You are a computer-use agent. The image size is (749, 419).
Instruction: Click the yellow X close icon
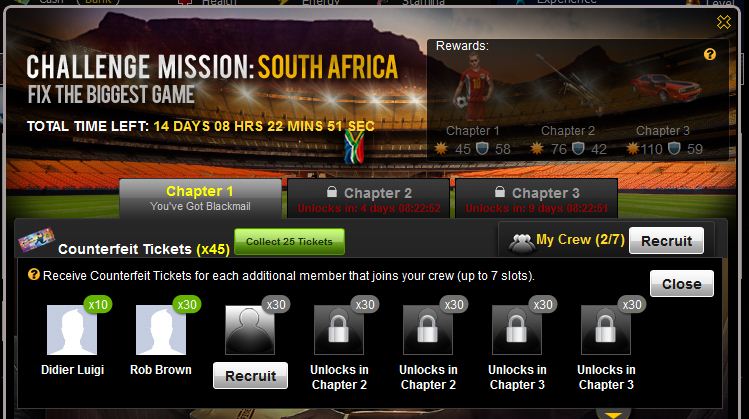pos(724,22)
